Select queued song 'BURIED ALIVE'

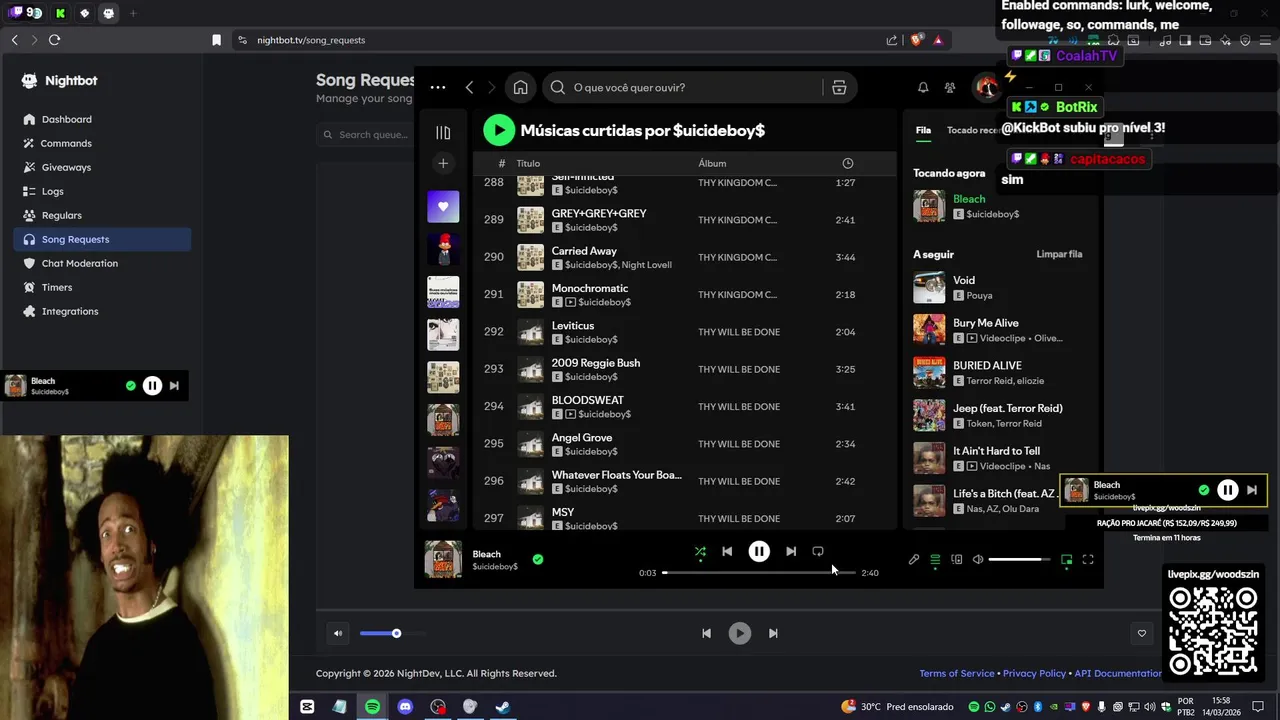pyautogui.click(x=999, y=372)
